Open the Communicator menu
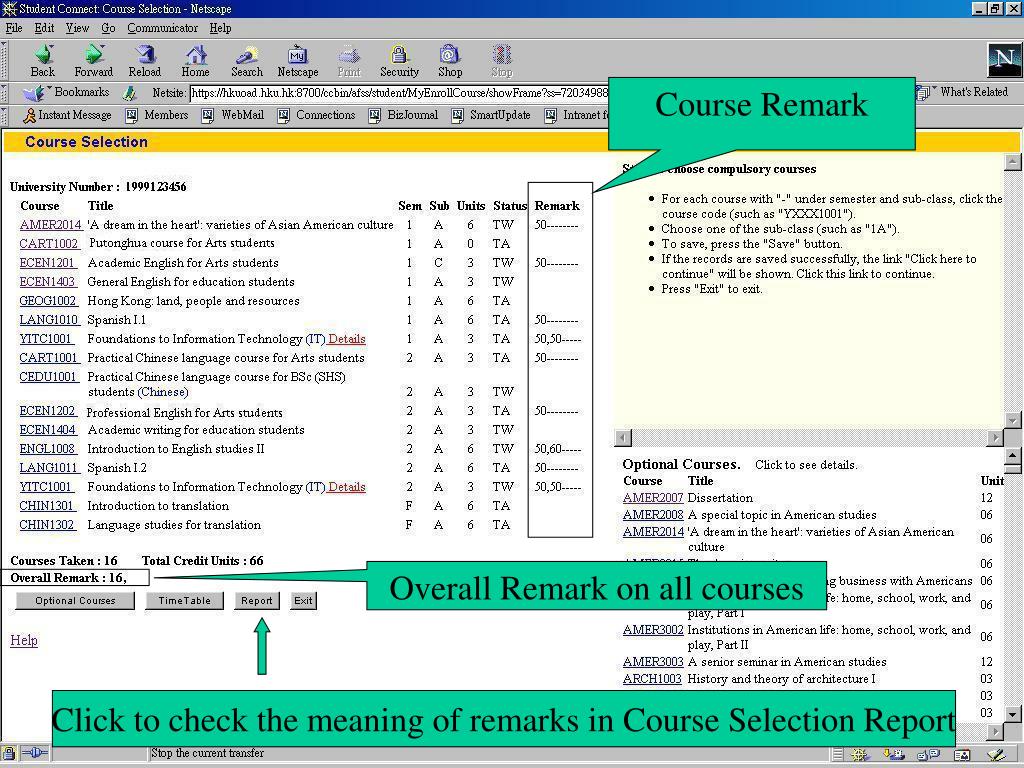Screen dimensions: 1024x768 coord(163,28)
